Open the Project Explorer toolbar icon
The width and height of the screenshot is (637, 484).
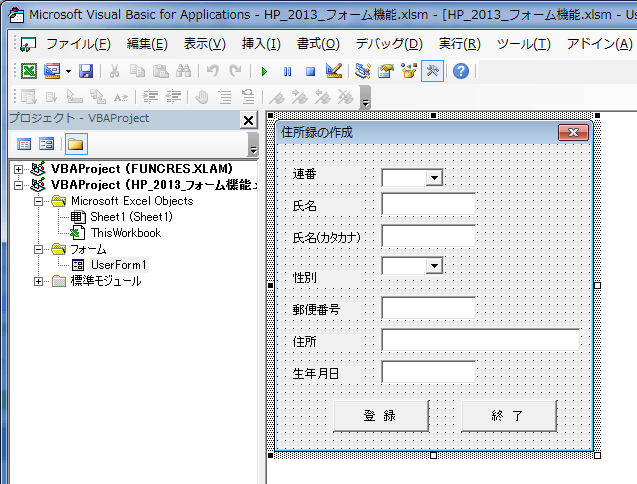click(x=362, y=72)
